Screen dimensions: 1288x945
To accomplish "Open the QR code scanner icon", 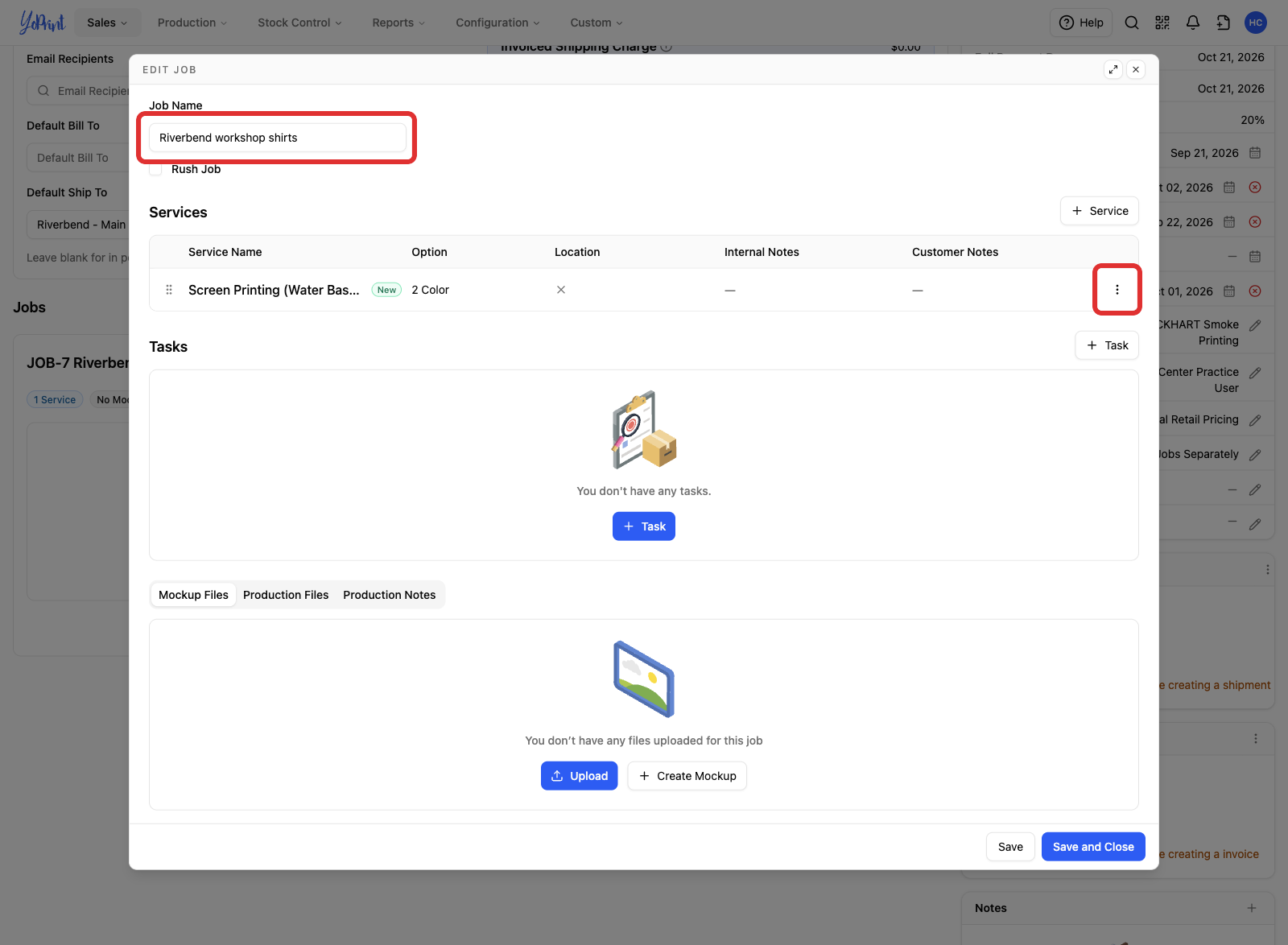I will pyautogui.click(x=1162, y=23).
